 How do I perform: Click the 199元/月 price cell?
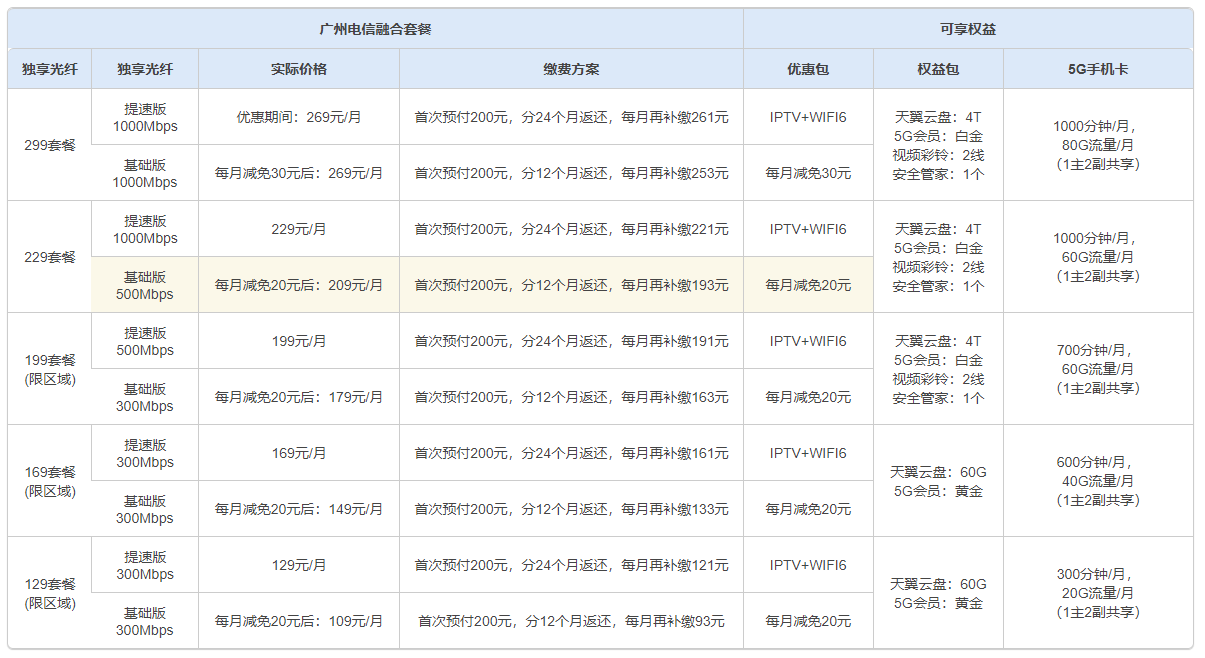click(299, 341)
